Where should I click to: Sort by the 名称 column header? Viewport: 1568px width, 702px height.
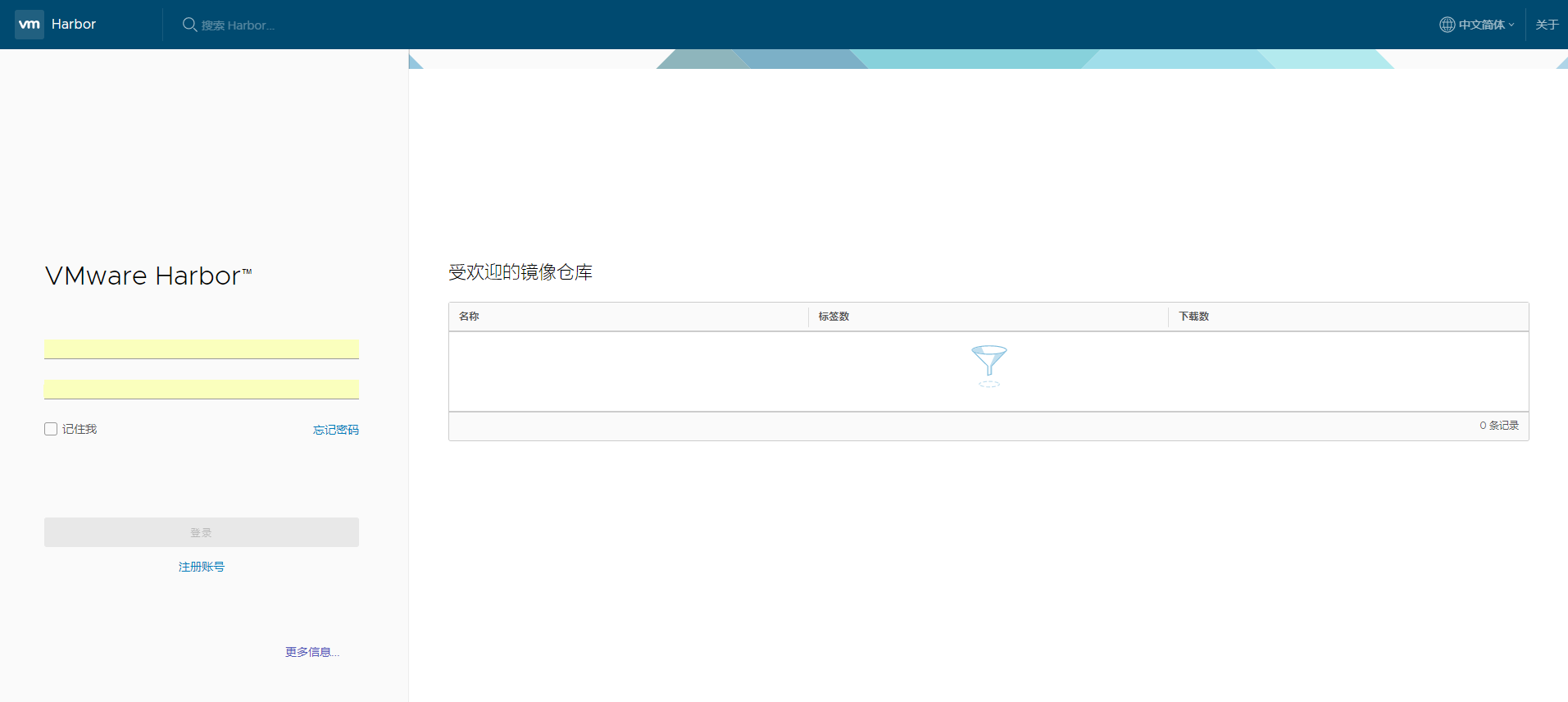pyautogui.click(x=469, y=317)
